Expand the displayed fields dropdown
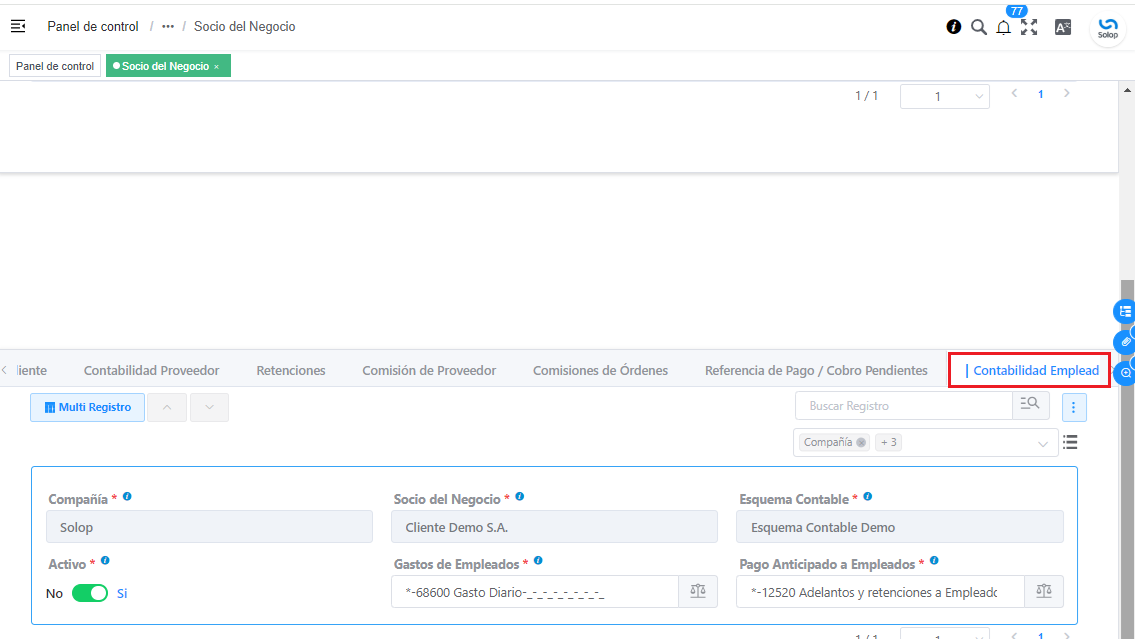 [x=1043, y=443]
